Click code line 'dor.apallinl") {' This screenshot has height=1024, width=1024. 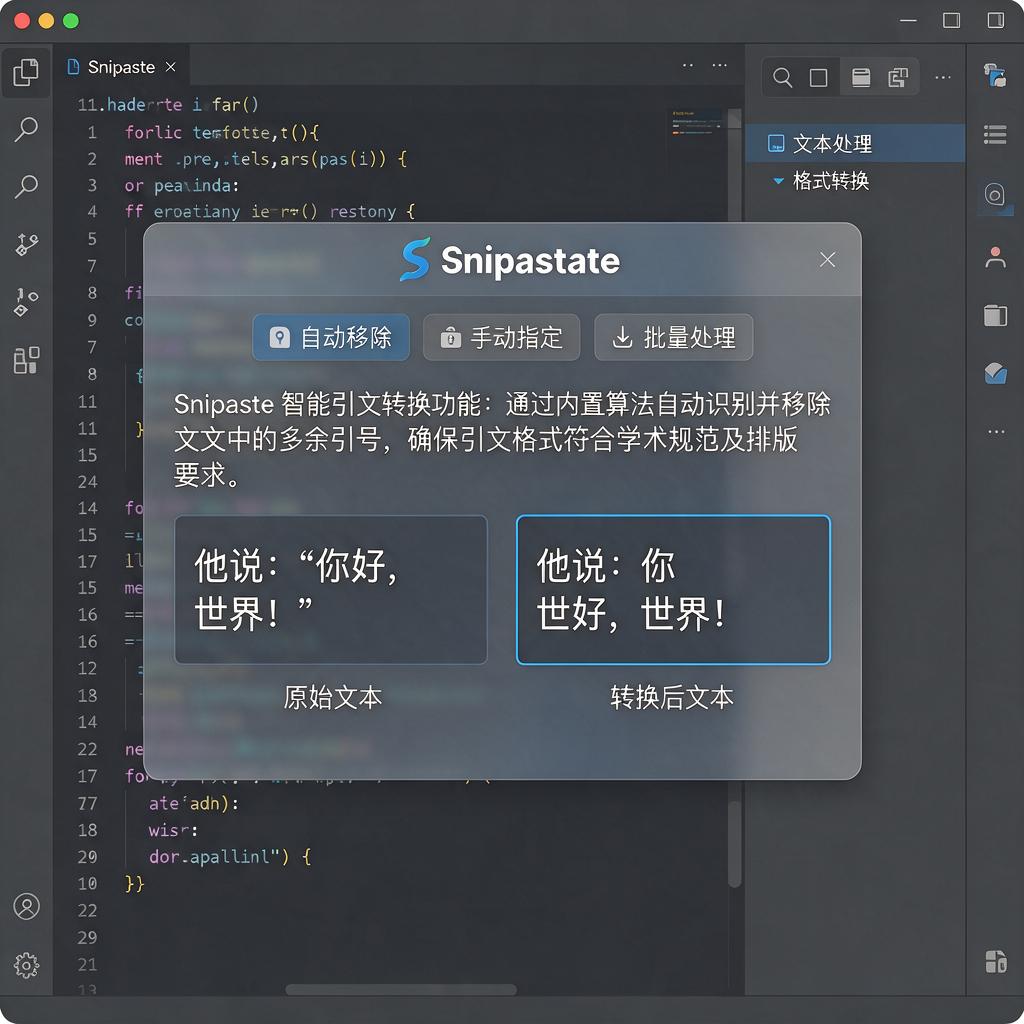230,856
